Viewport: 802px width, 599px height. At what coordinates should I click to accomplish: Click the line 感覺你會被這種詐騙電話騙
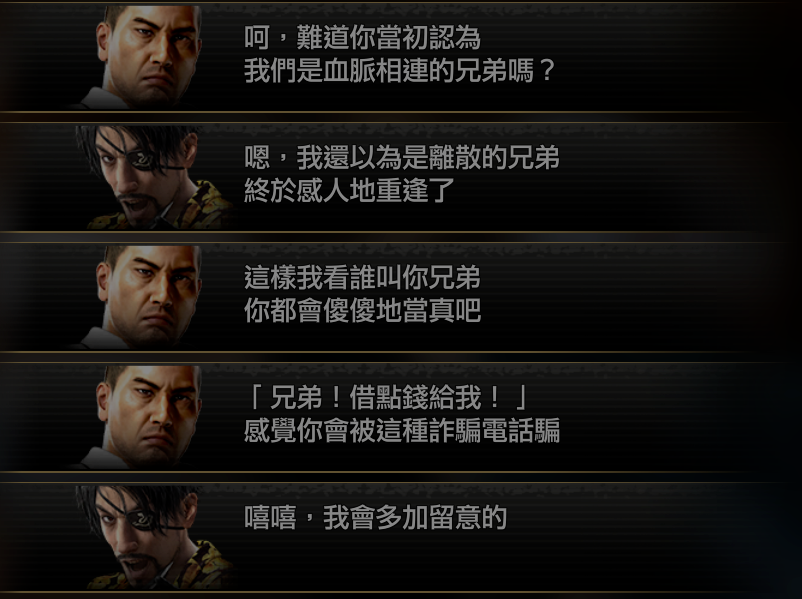[x=402, y=430]
